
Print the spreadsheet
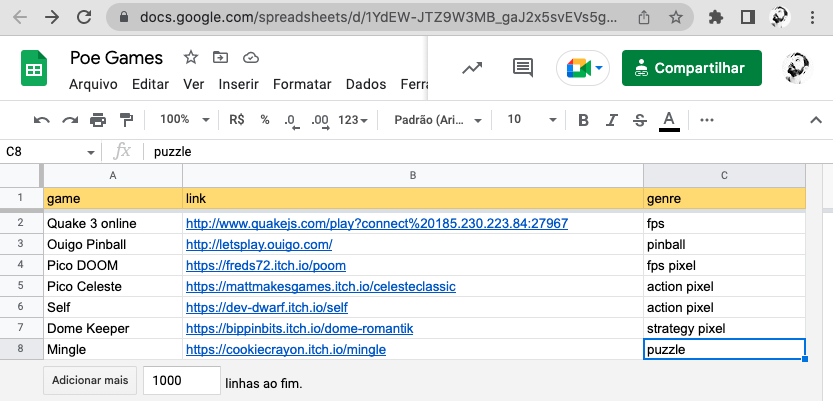coord(98,120)
